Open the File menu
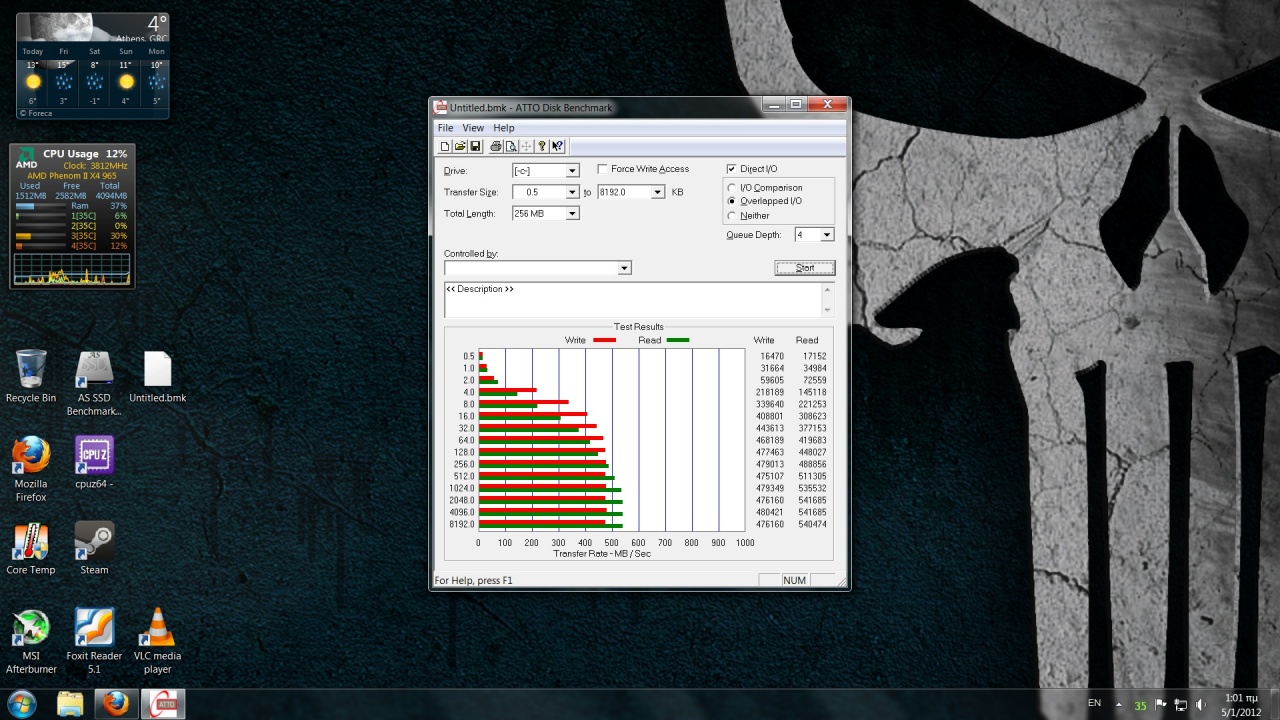The width and height of the screenshot is (1280, 720). pos(445,128)
